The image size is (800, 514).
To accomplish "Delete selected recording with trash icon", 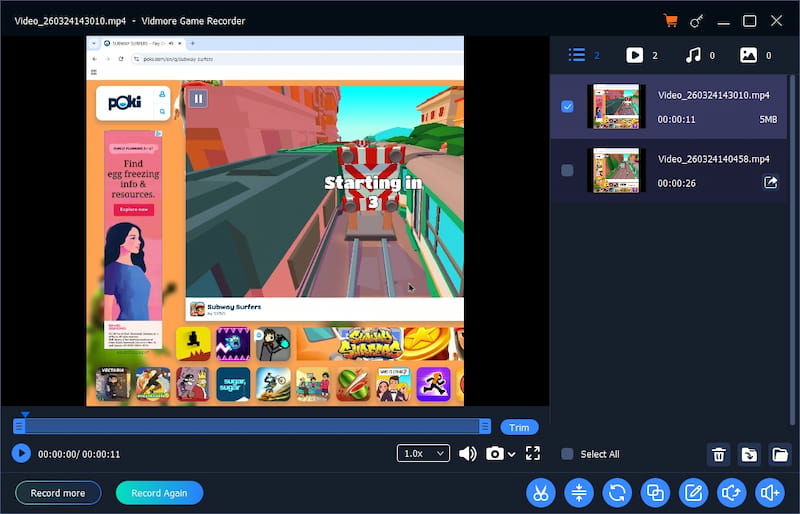I will [718, 455].
